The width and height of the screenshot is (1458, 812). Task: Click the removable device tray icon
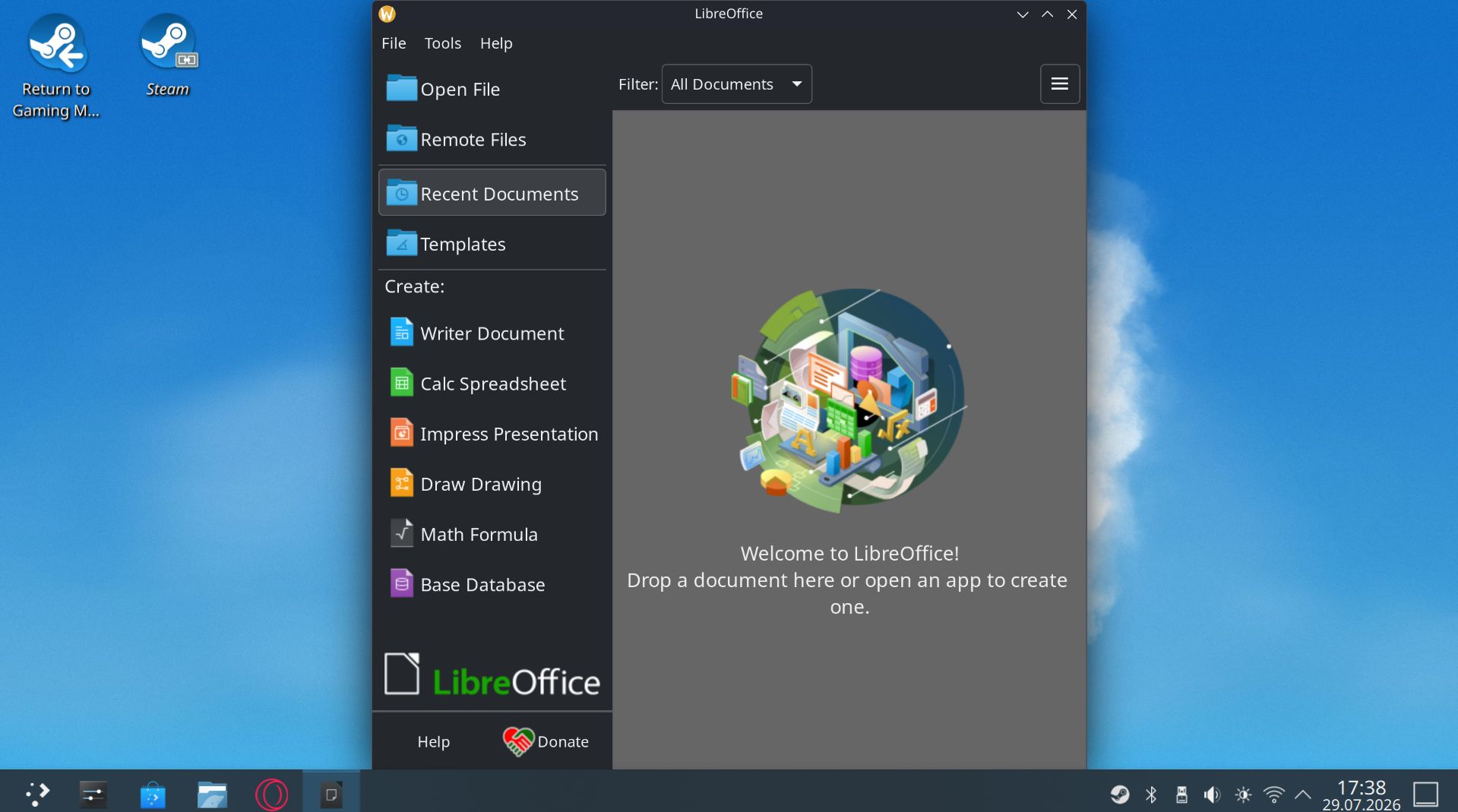pos(1181,795)
